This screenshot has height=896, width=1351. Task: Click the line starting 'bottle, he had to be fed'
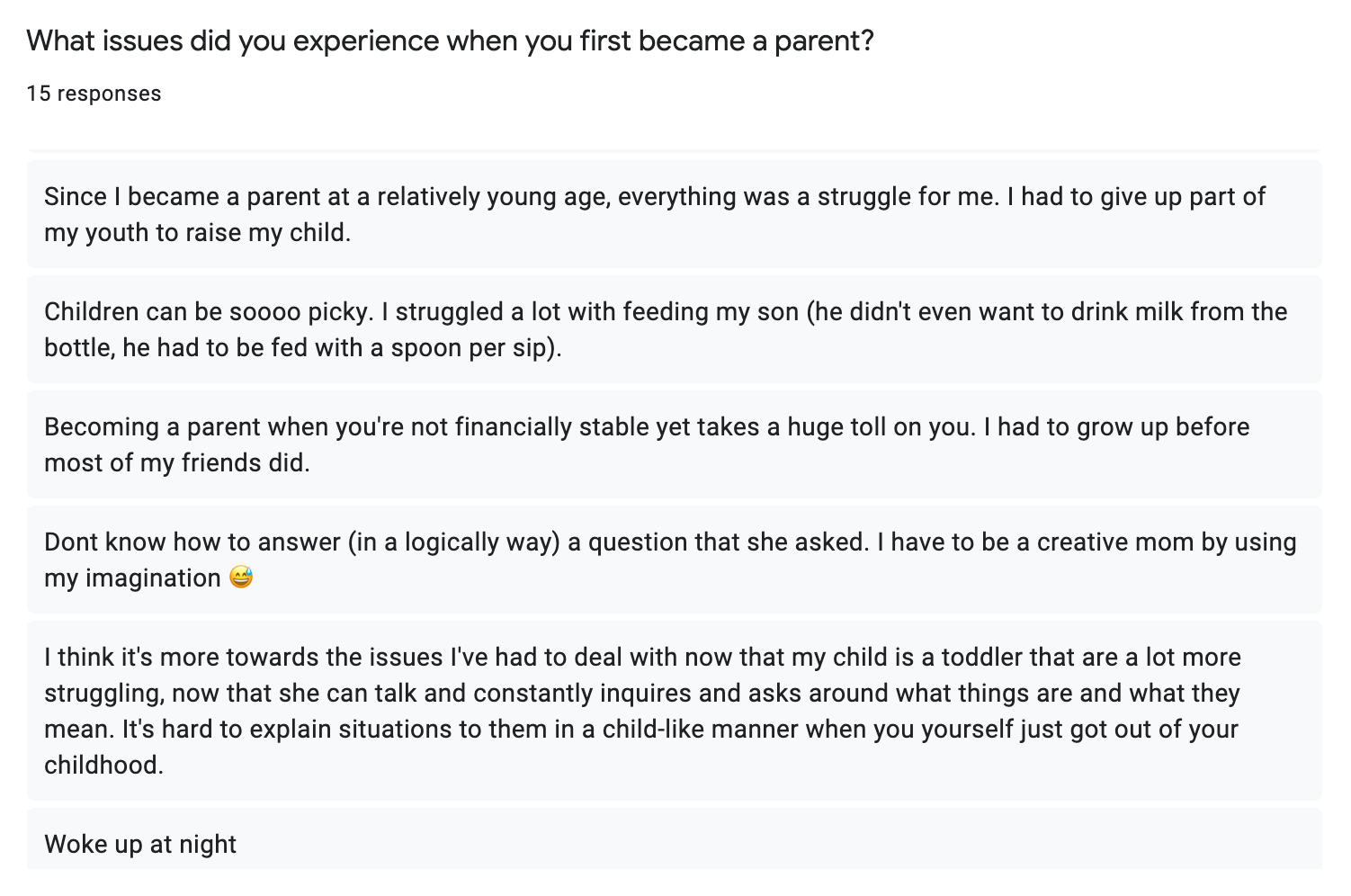(x=302, y=348)
